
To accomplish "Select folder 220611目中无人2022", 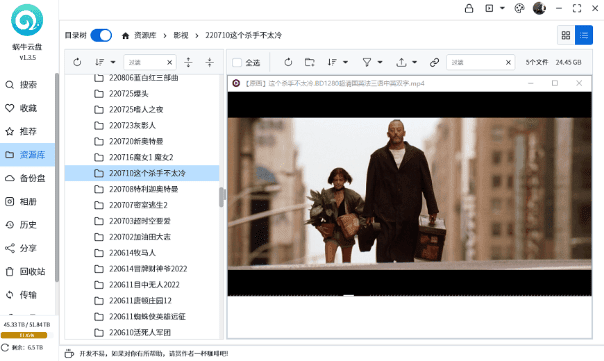I will [x=142, y=285].
